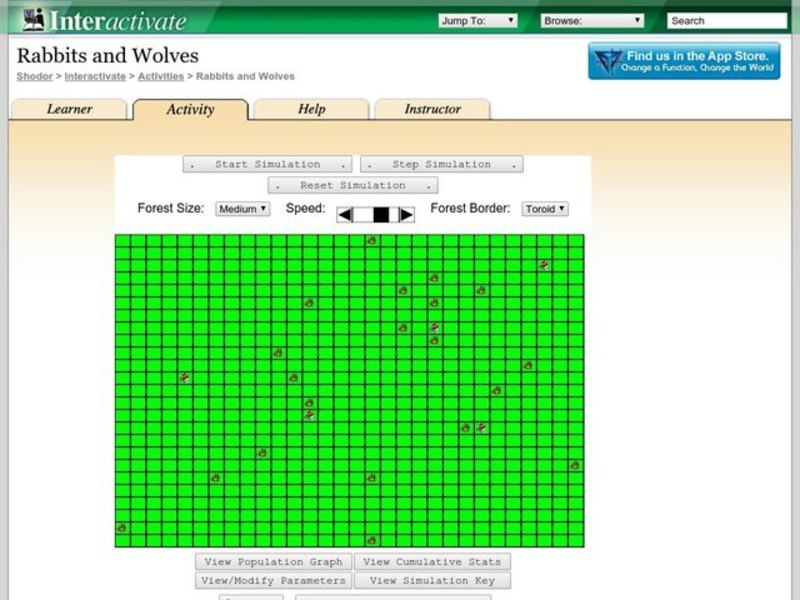Expand the Jump To dropdown
This screenshot has width=800, height=600.
(477, 20)
